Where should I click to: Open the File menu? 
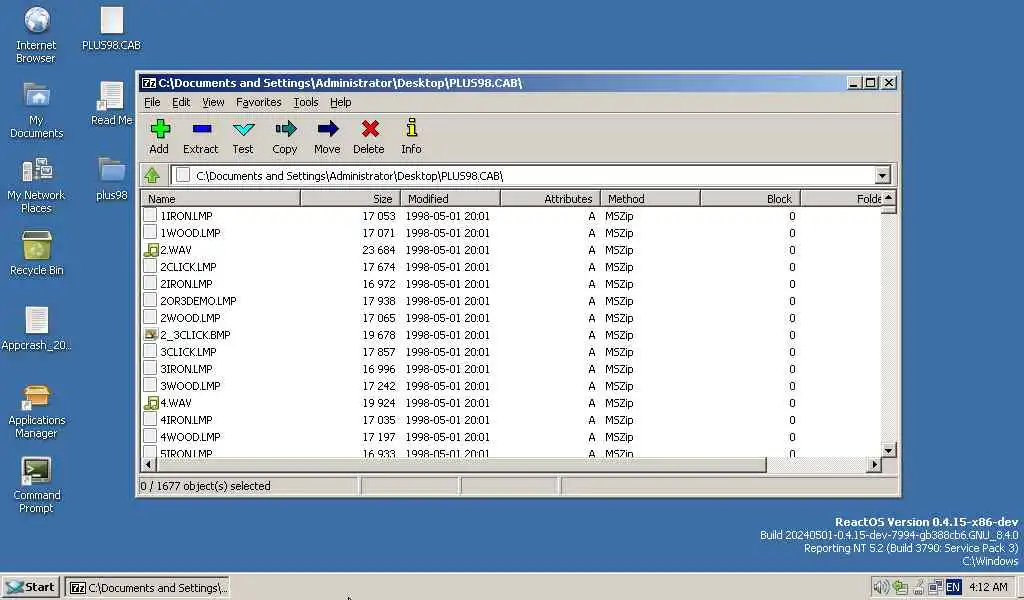click(x=152, y=102)
